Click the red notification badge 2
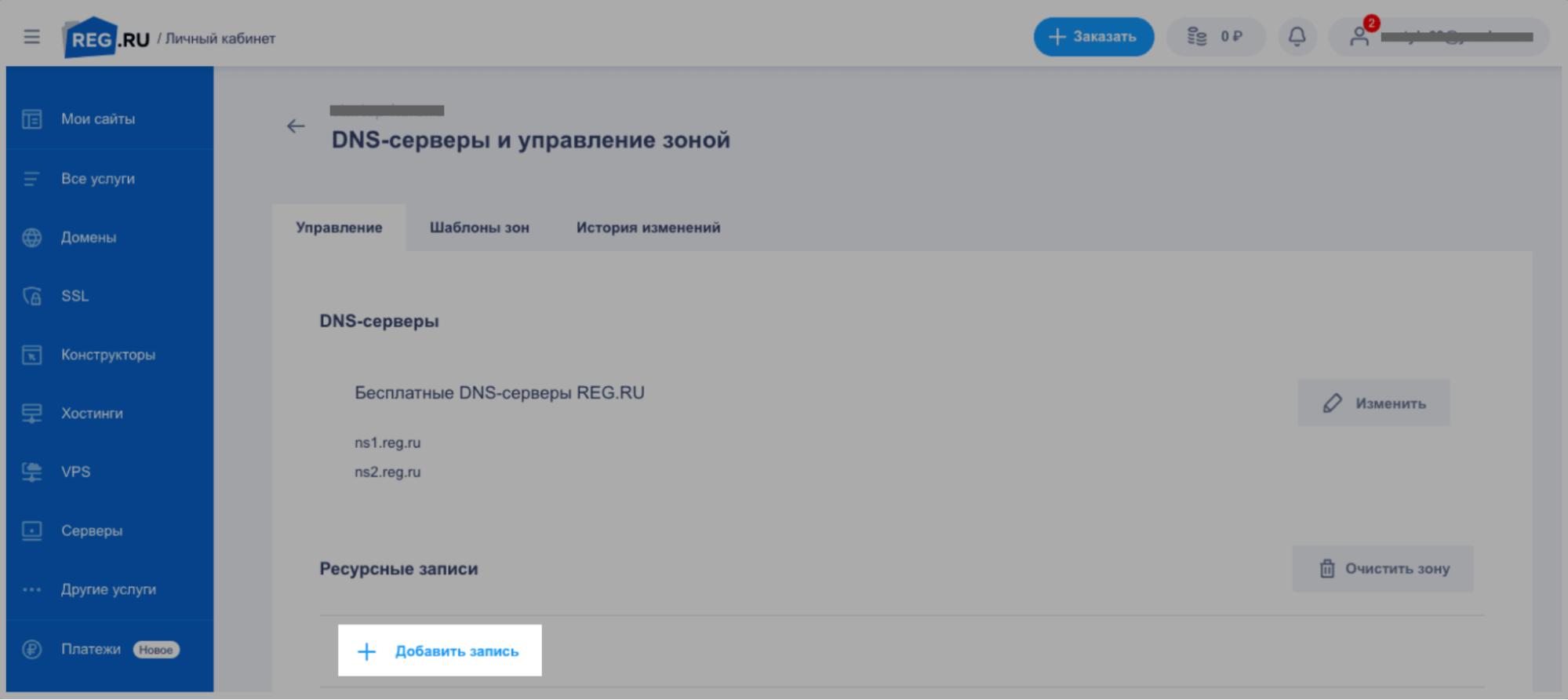Screen dimensions: 1568x700 pyautogui.click(x=1371, y=23)
